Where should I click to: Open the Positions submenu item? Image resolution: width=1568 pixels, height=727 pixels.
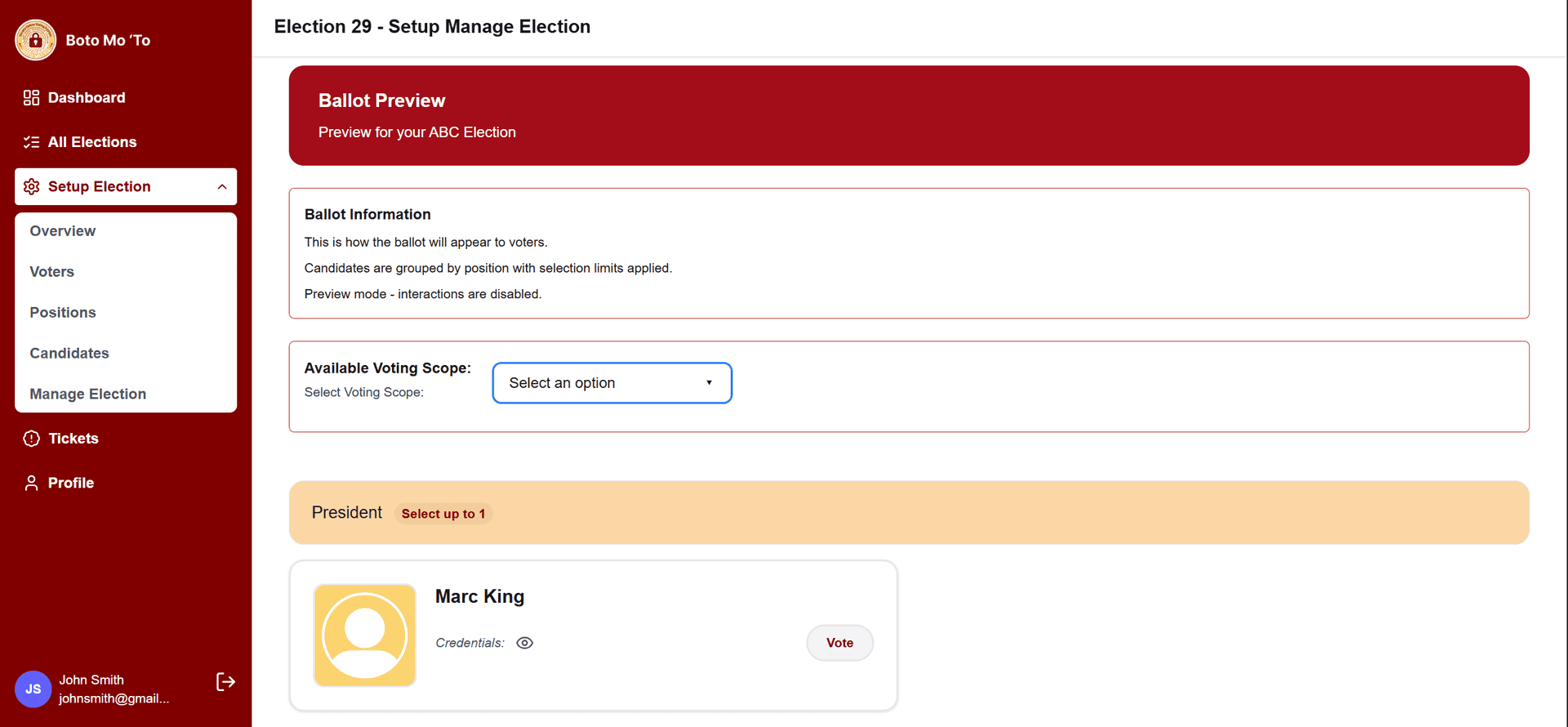[x=63, y=313]
